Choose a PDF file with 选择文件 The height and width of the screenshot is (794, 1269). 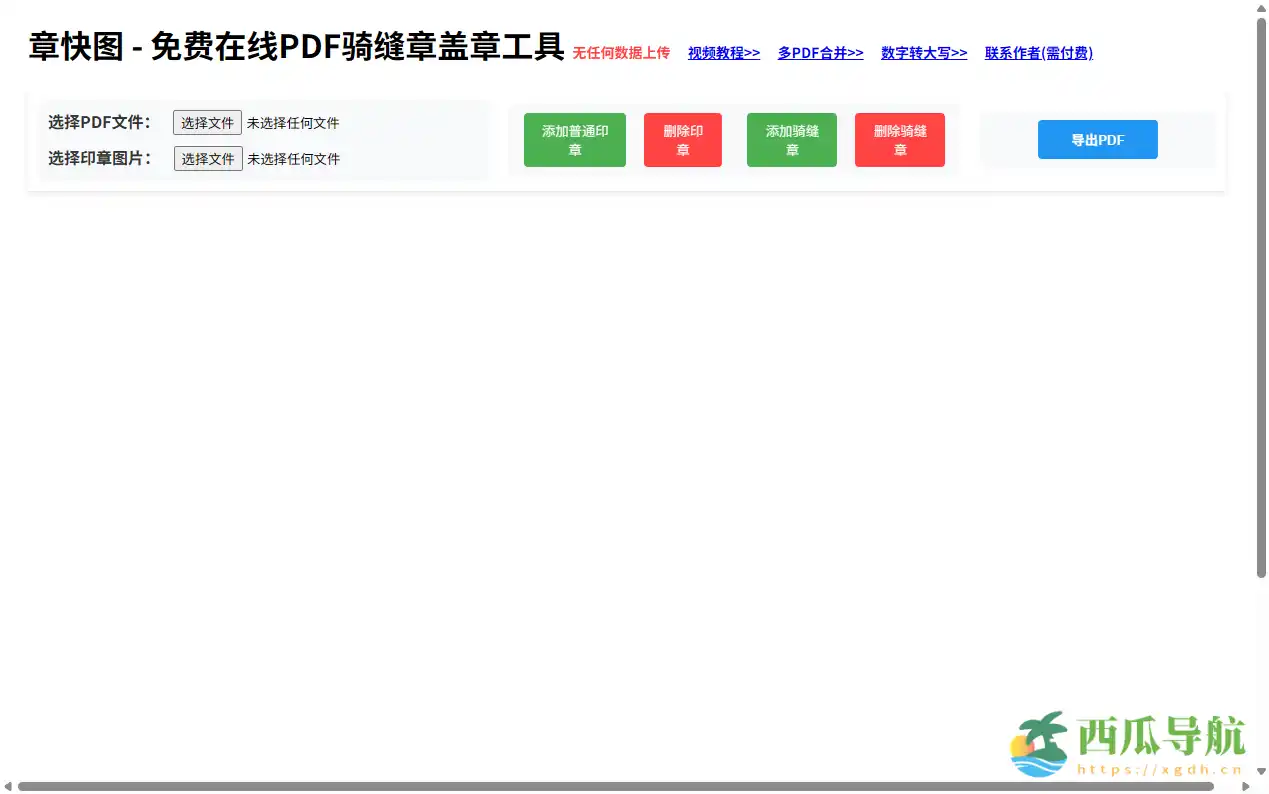pyautogui.click(x=207, y=122)
